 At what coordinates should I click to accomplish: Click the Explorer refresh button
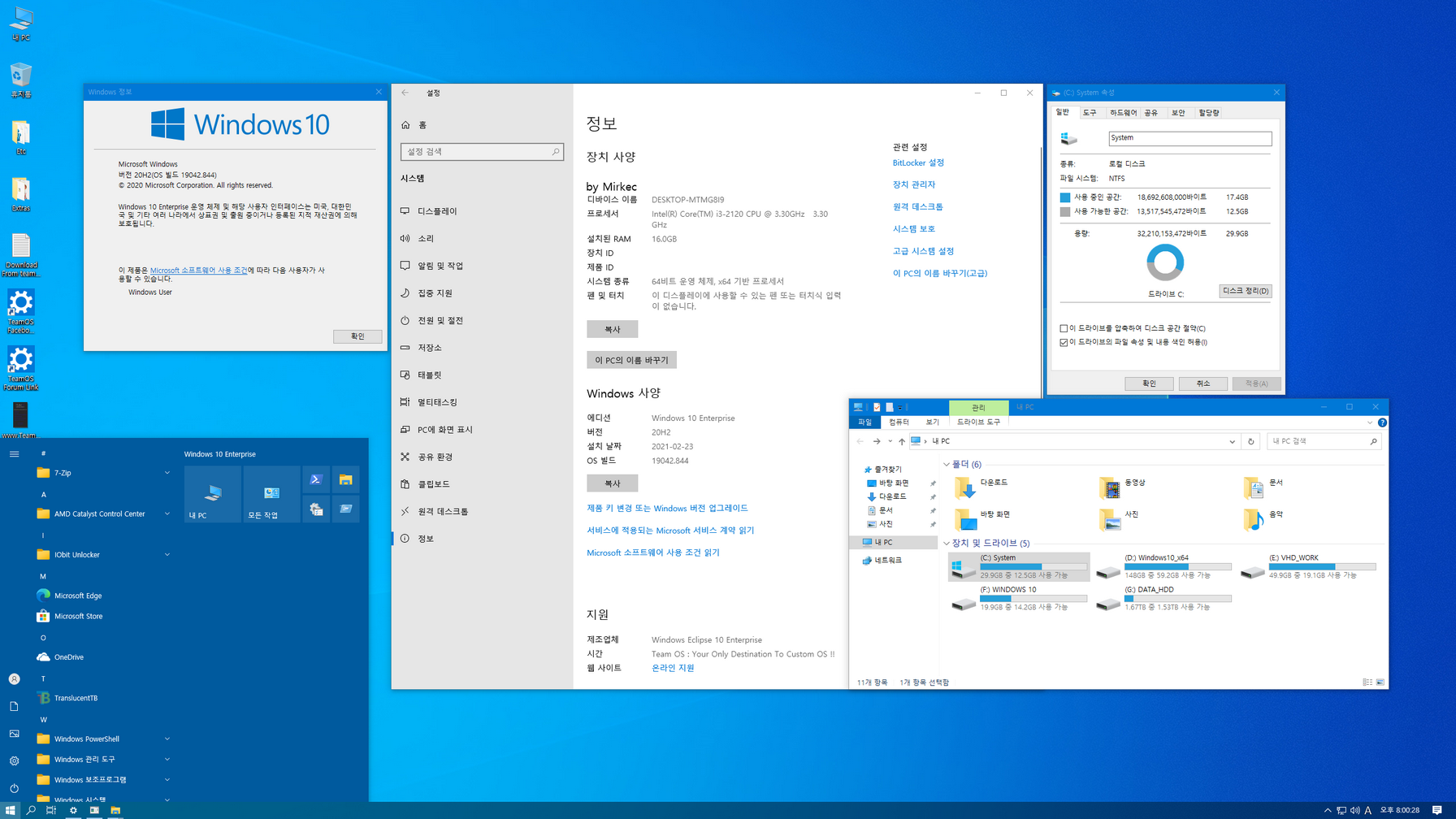[x=1251, y=441]
